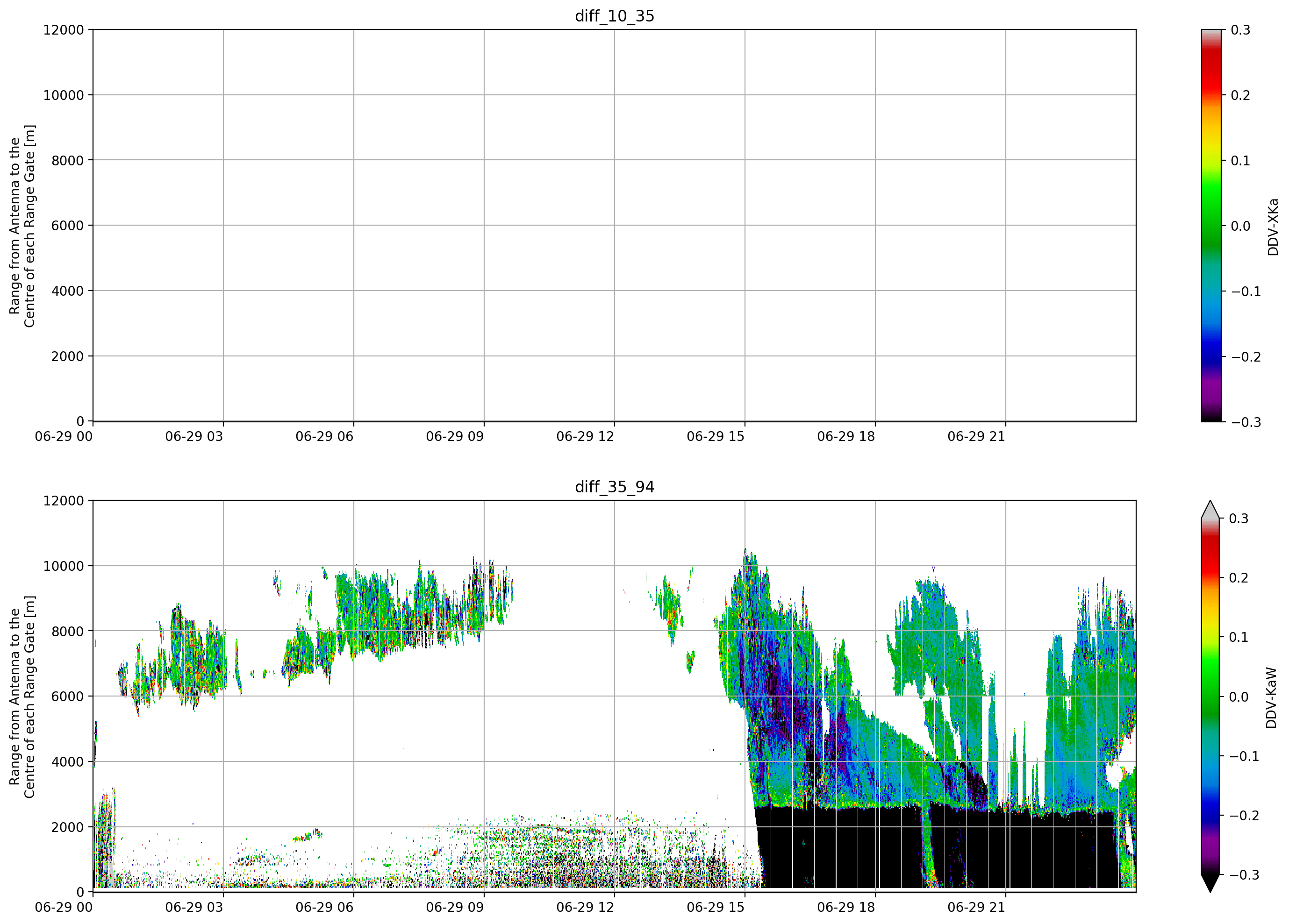
Task: Select the 06-29 12 tick in top plot
Action: [x=586, y=436]
